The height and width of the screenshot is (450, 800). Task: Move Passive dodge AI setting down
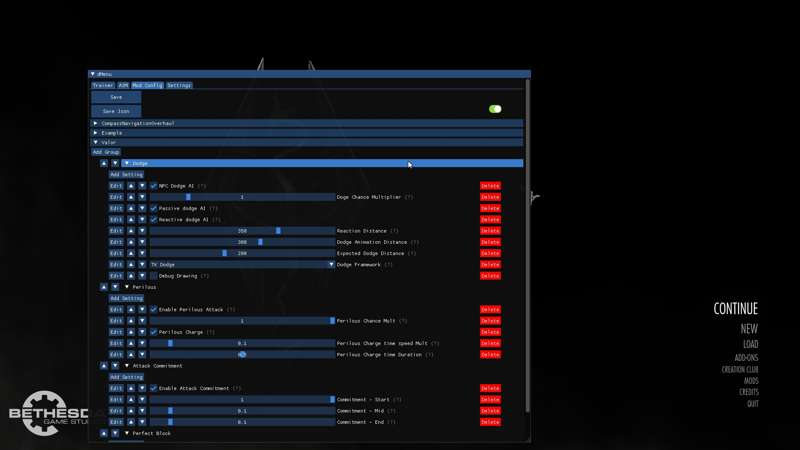[142, 208]
